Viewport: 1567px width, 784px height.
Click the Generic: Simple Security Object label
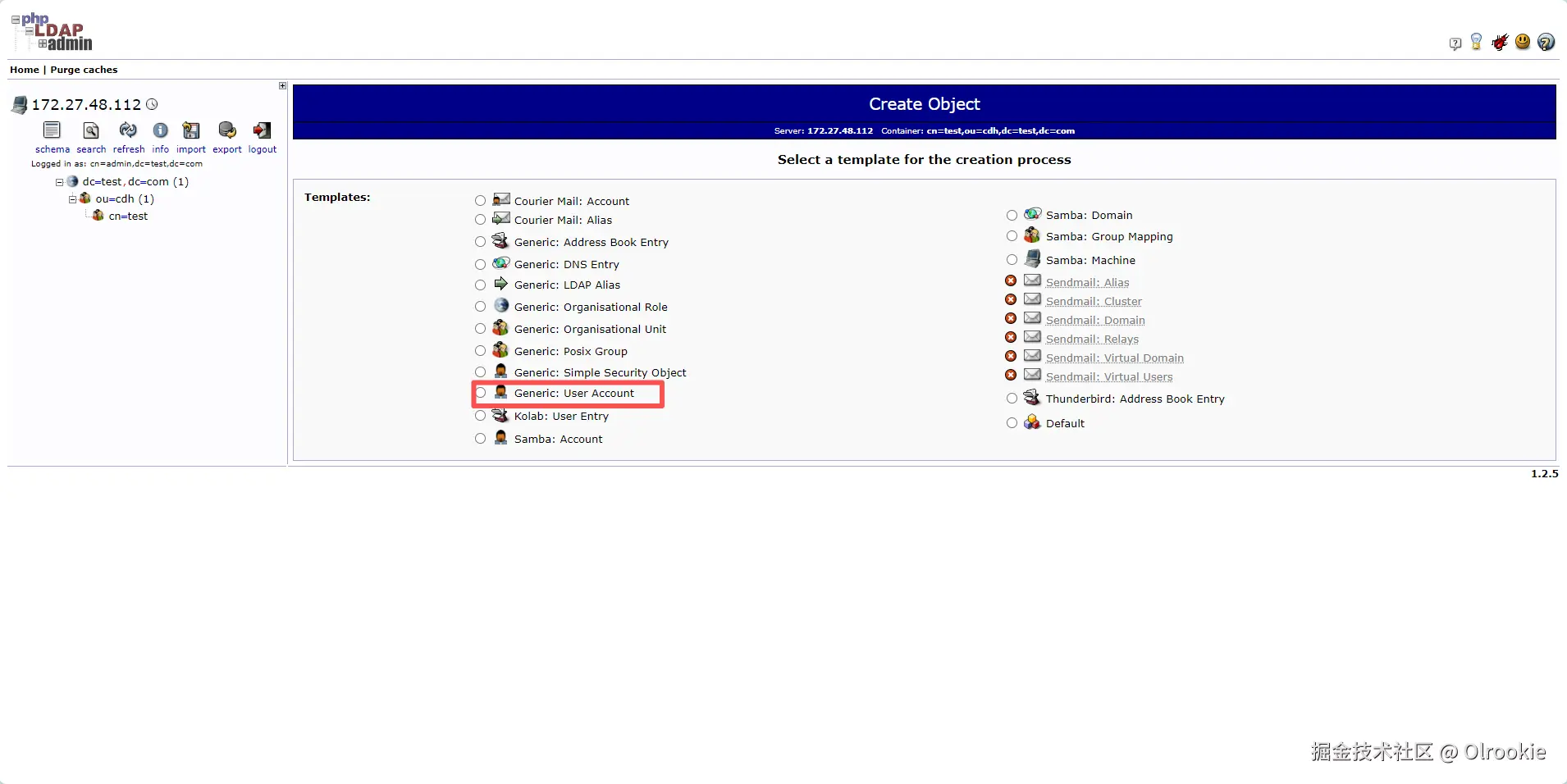click(600, 373)
